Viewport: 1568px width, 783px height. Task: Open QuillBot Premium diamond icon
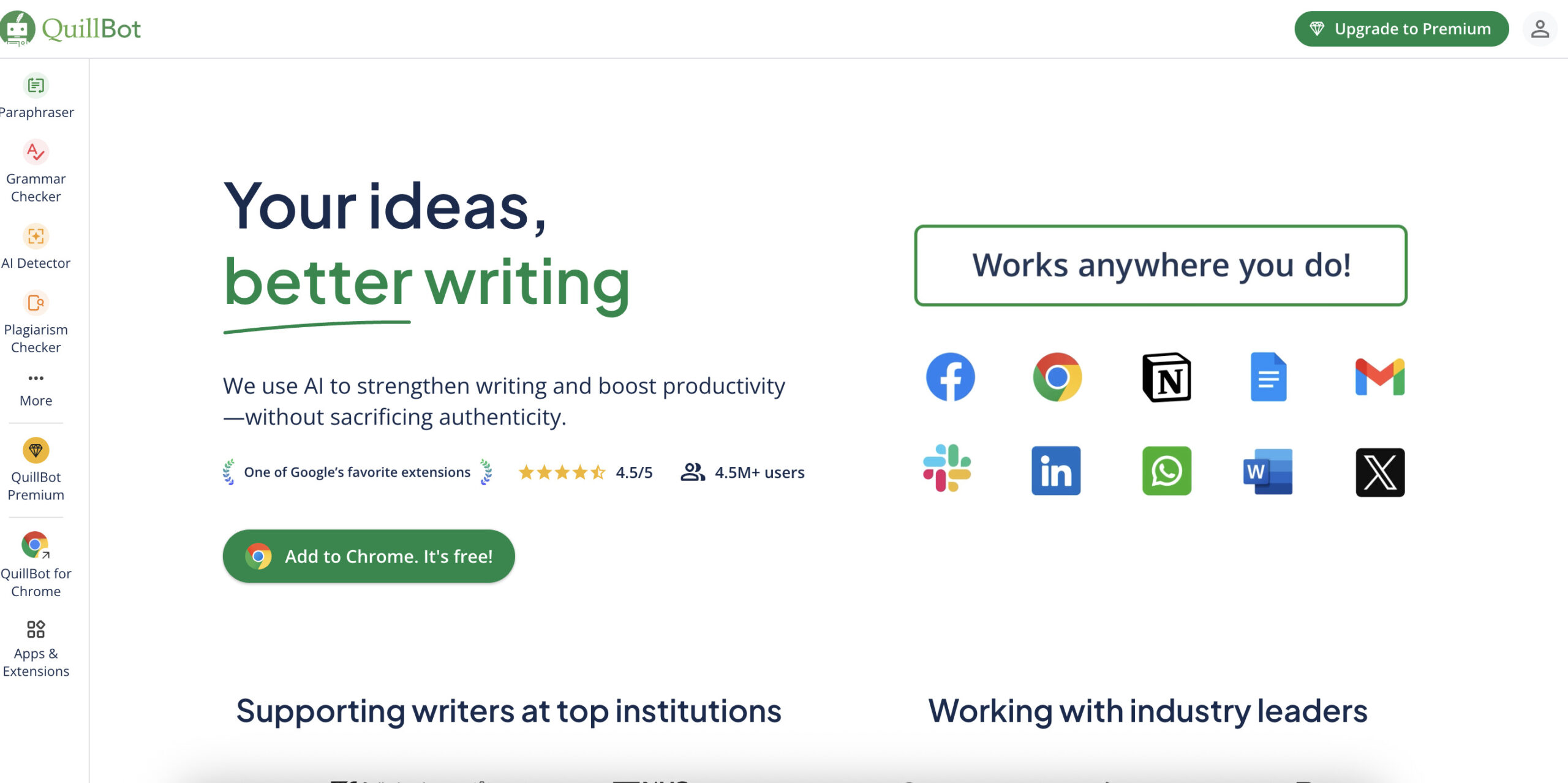click(x=36, y=451)
